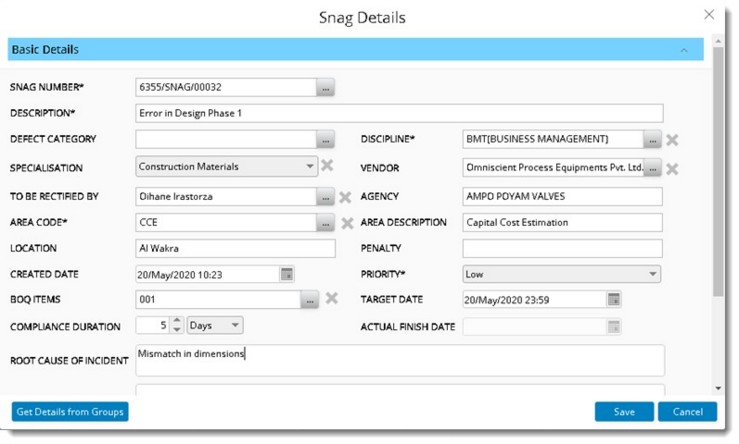Open the Target Date calendar picker
739x444 pixels.
[614, 299]
